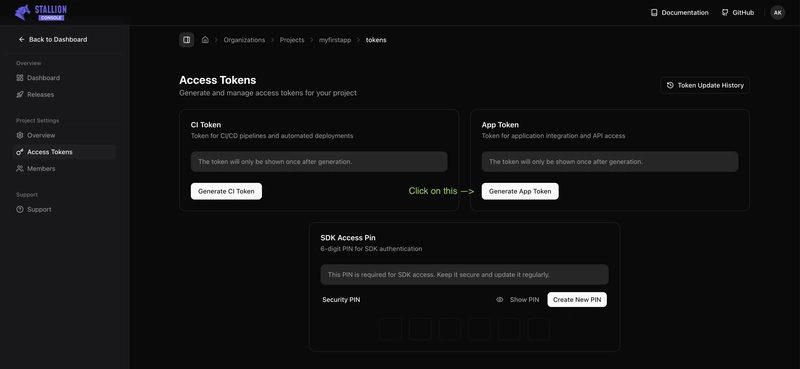Click Organizations in the breadcrumb
Screen dimensions: 800x369
click(x=244, y=40)
